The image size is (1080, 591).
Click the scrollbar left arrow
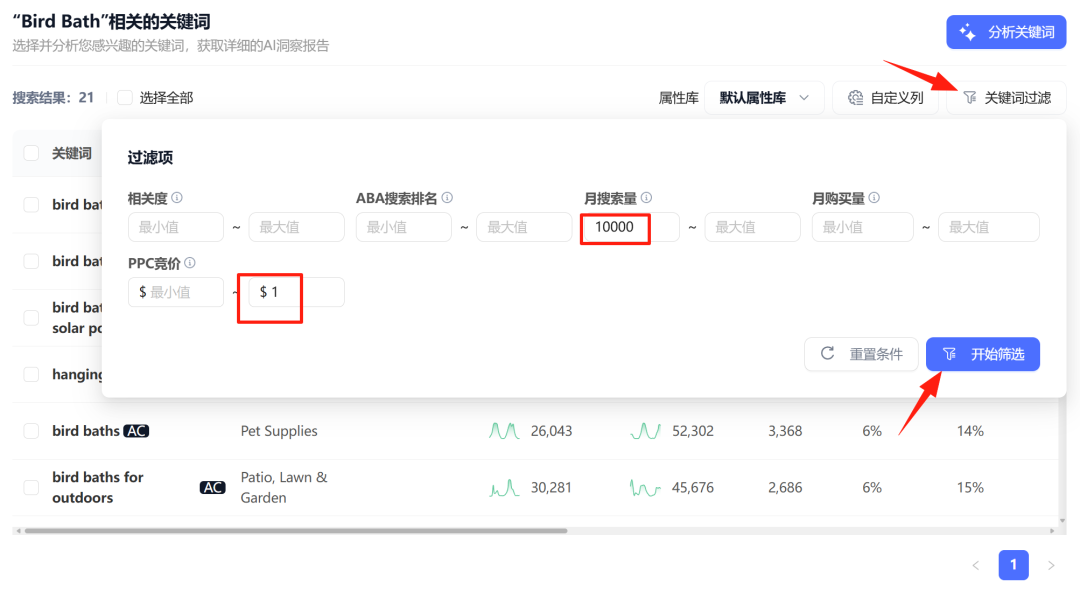(x=18, y=531)
